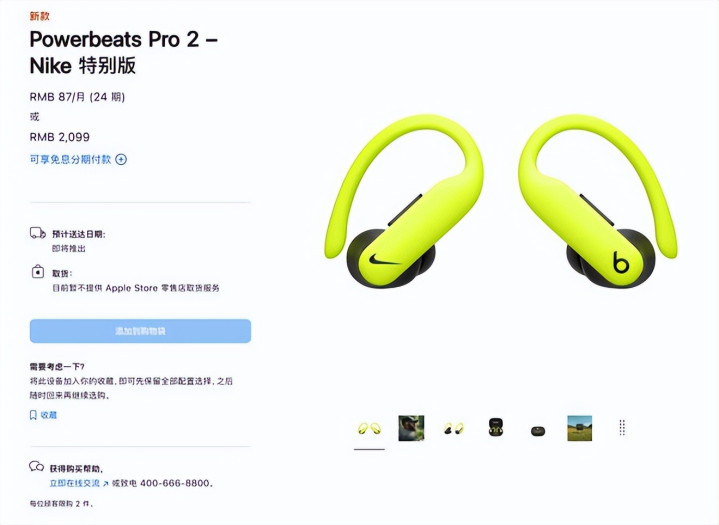
Task: Click the chat bubbles help icon
Action: click(x=36, y=467)
